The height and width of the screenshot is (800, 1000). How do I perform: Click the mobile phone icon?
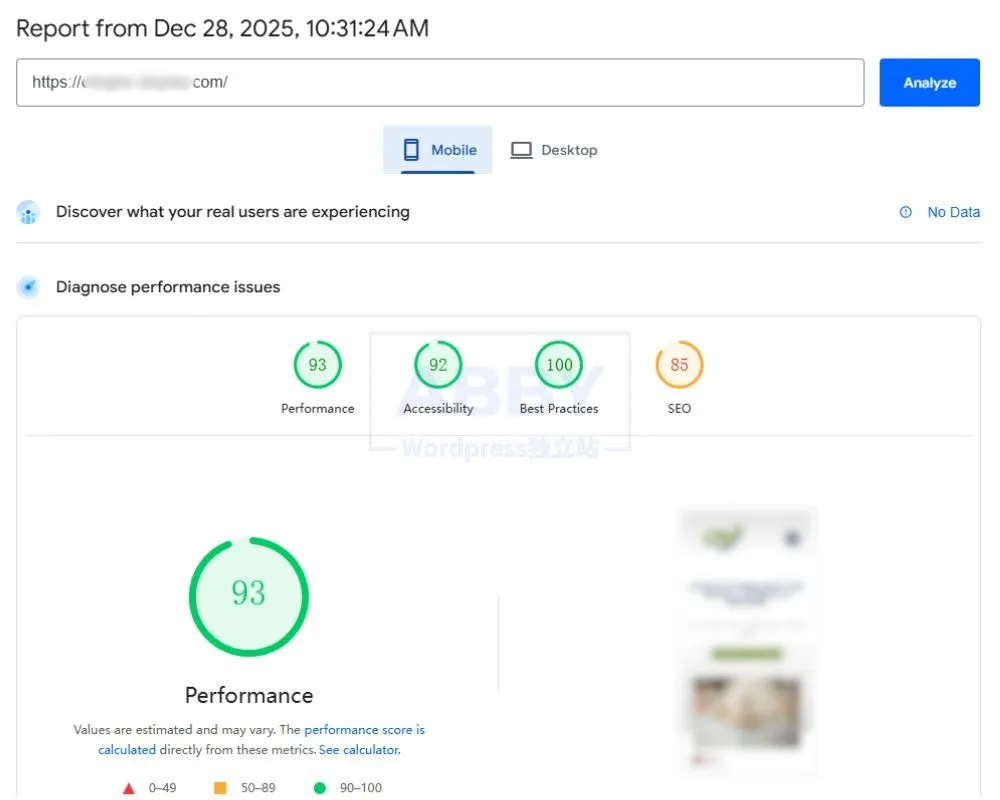click(410, 150)
